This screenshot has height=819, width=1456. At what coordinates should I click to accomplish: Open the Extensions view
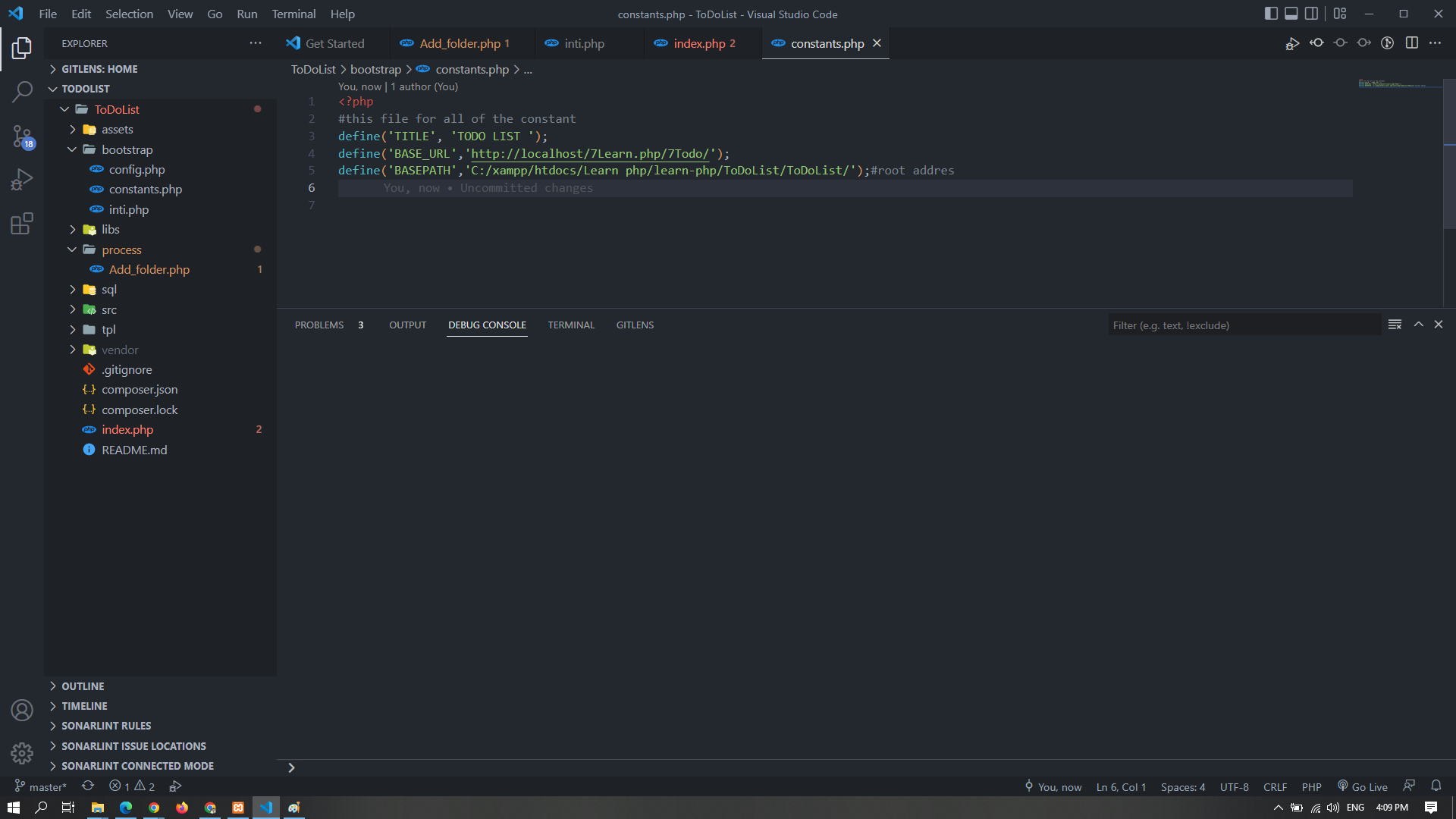tap(22, 224)
